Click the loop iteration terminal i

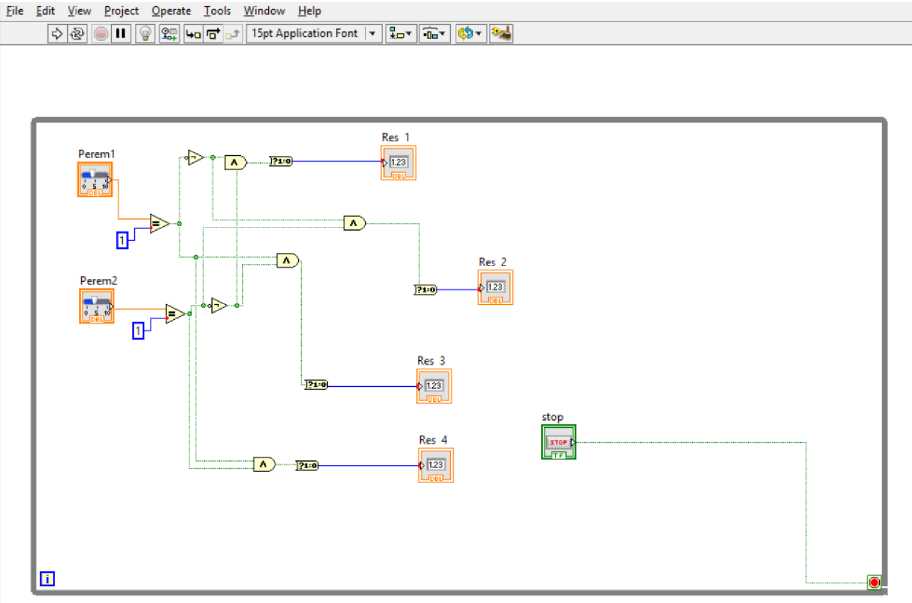coord(47,578)
